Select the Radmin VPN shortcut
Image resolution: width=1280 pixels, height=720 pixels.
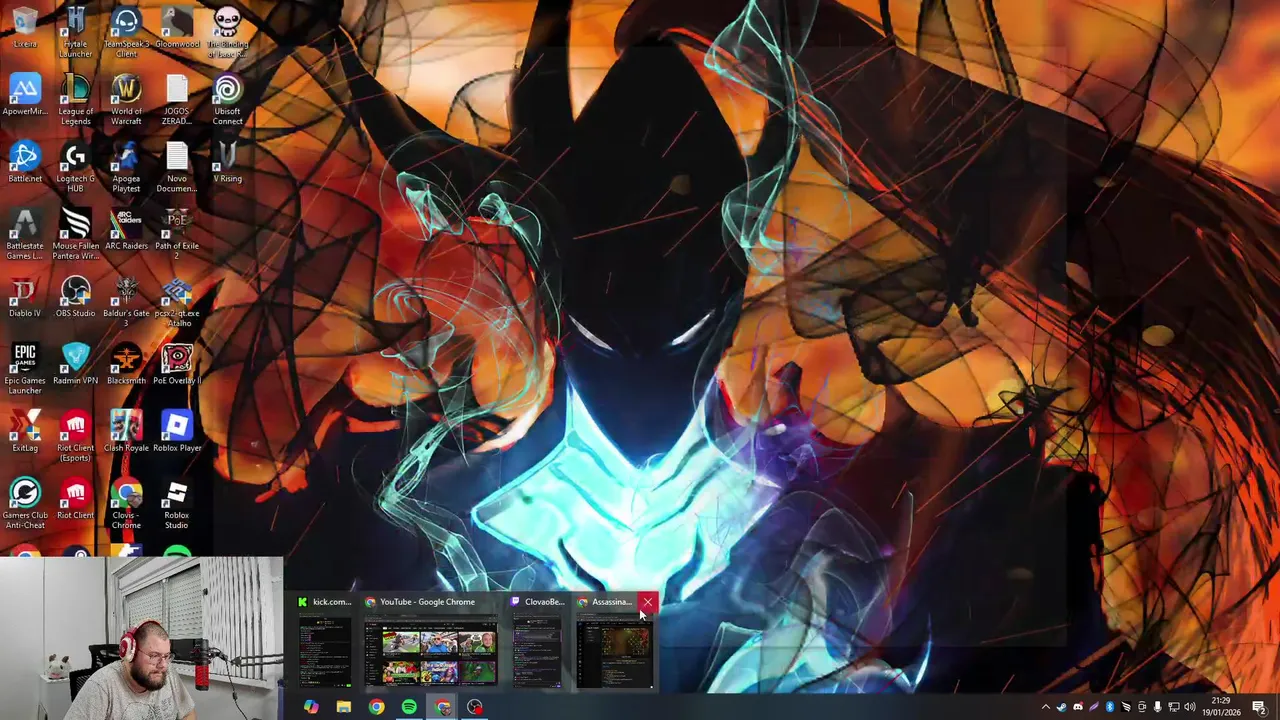(75, 363)
